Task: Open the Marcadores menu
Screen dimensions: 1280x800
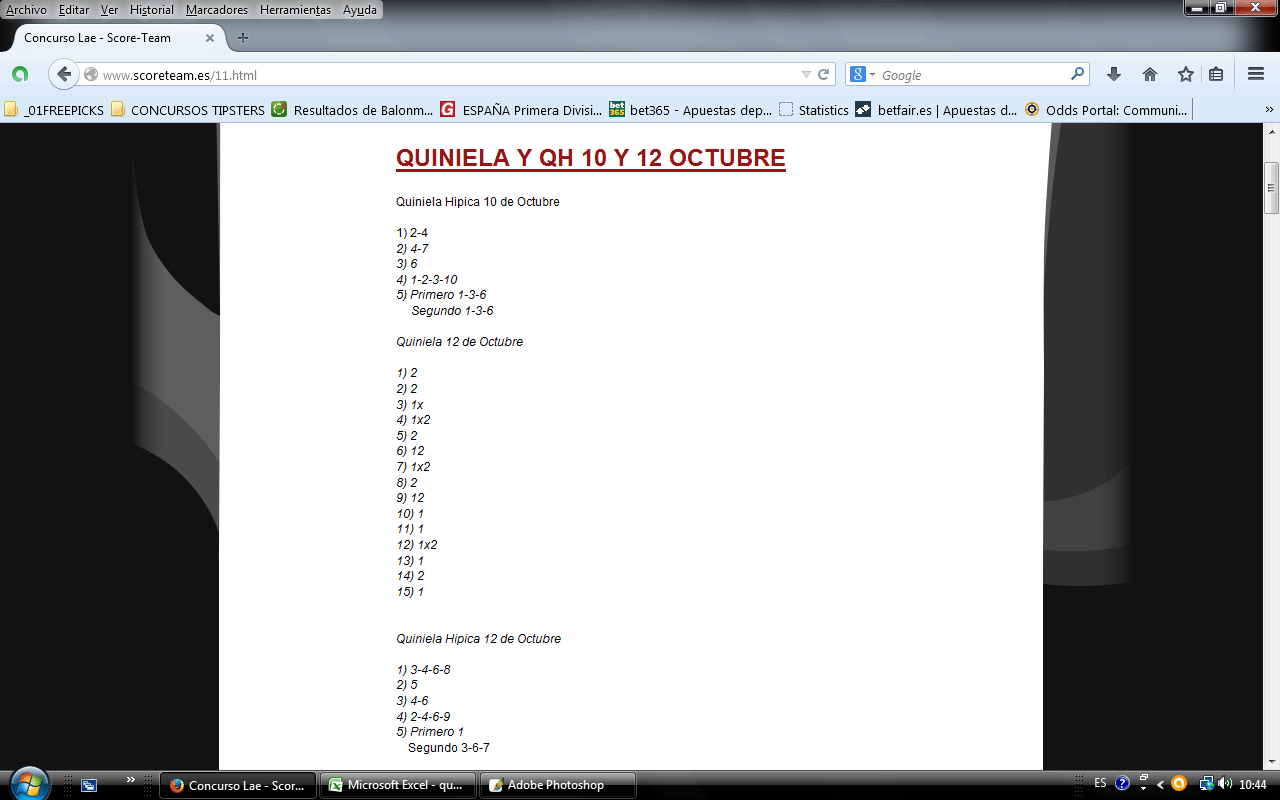Action: (217, 10)
